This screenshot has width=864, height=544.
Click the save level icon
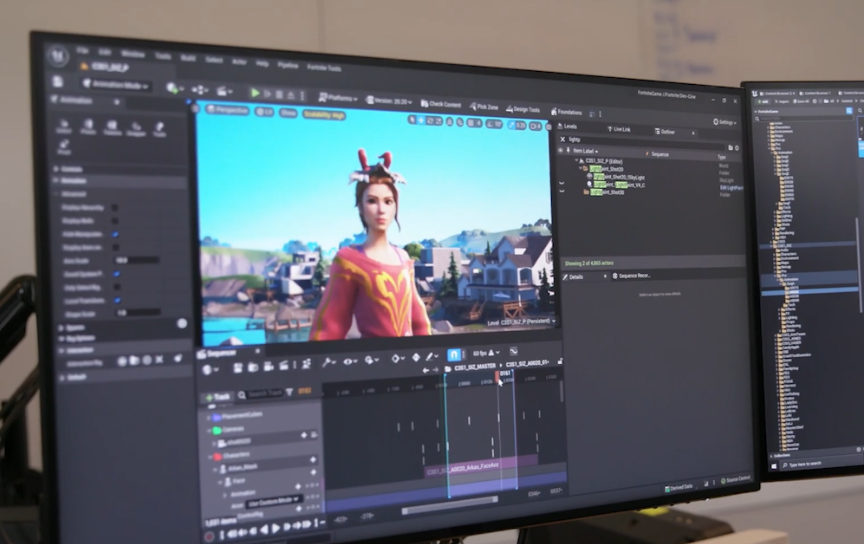pyautogui.click(x=58, y=82)
